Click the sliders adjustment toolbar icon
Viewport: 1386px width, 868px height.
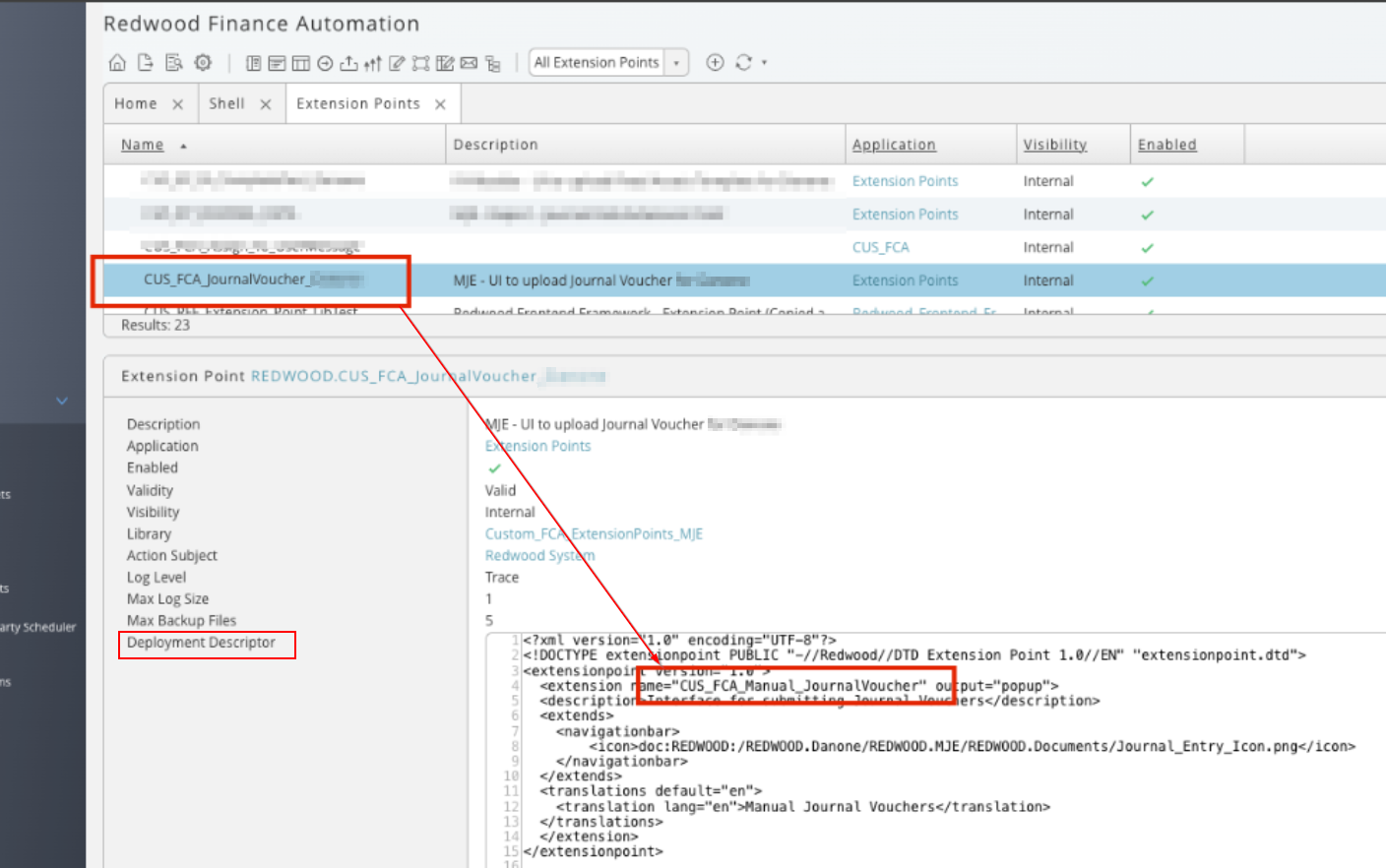click(x=372, y=63)
